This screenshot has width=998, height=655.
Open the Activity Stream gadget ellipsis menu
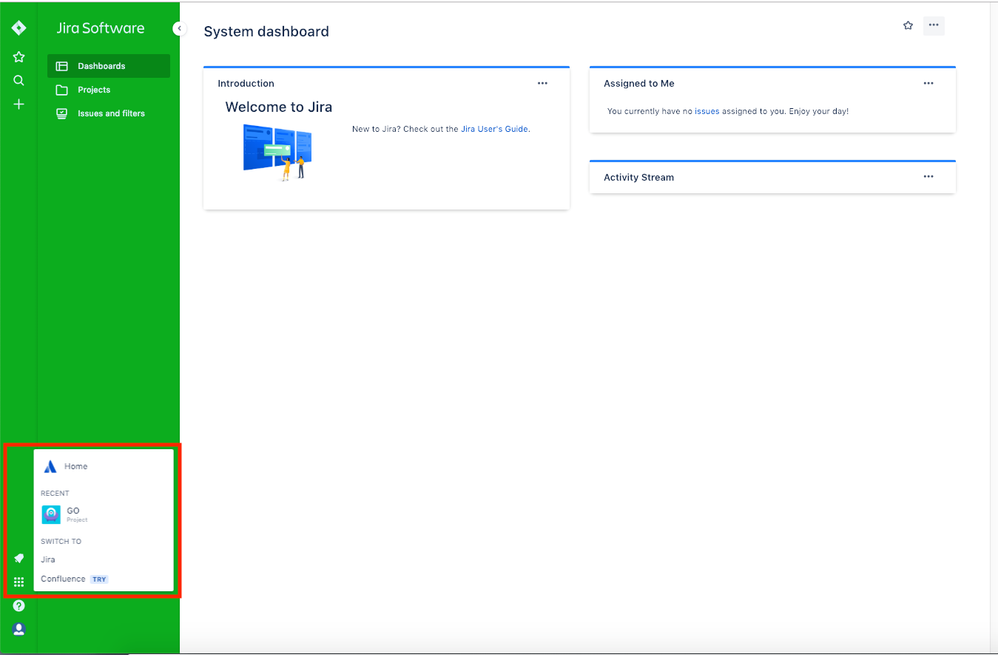click(x=929, y=176)
